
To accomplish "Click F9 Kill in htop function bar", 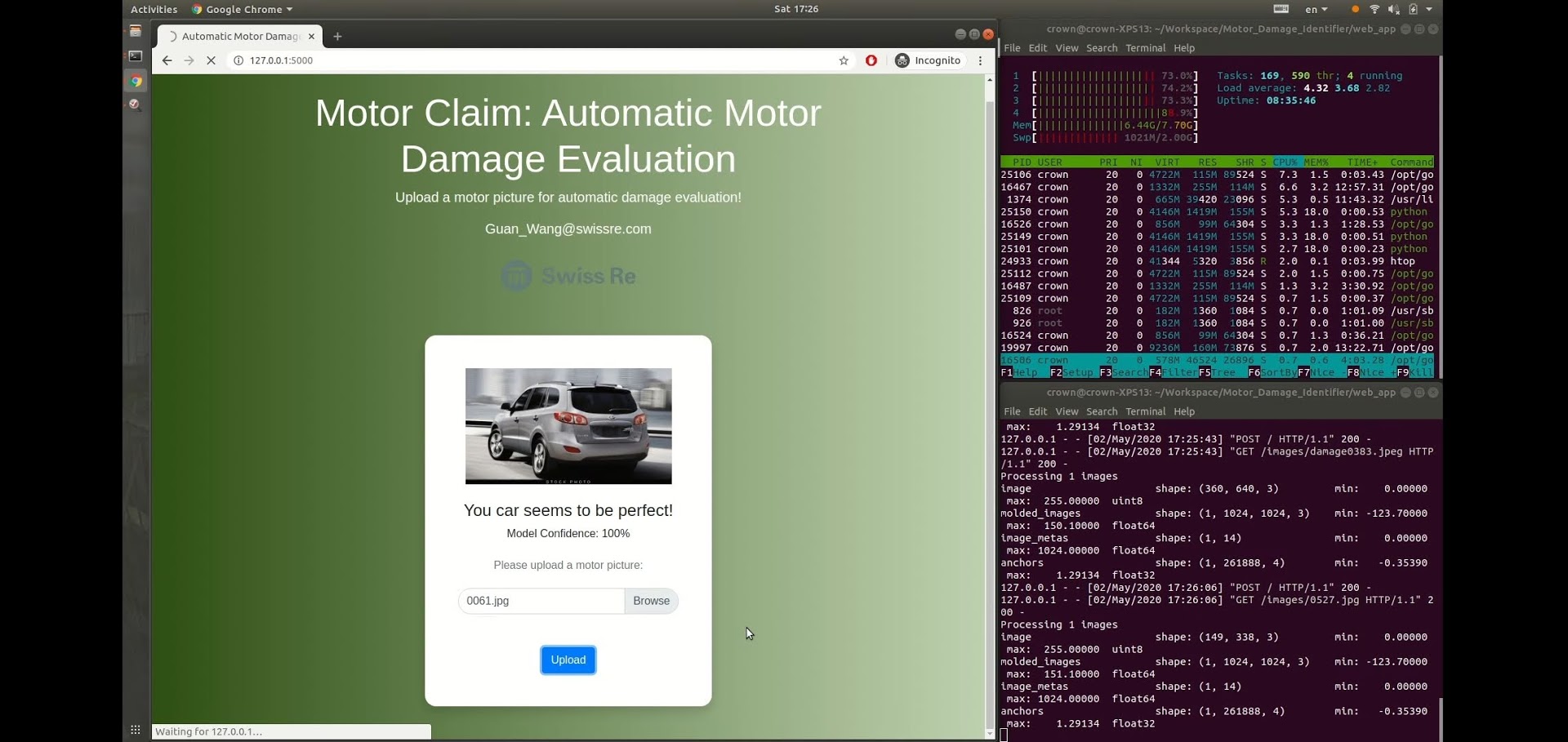I will [x=1415, y=372].
